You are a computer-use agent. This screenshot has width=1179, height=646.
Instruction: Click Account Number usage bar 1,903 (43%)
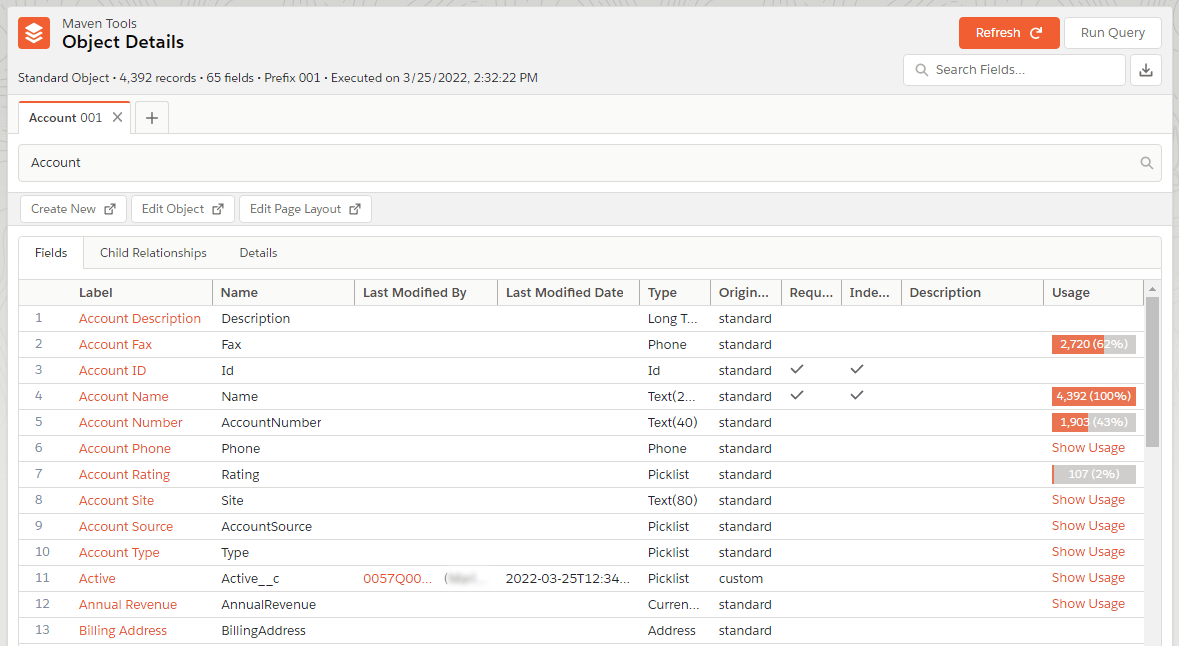point(1094,423)
